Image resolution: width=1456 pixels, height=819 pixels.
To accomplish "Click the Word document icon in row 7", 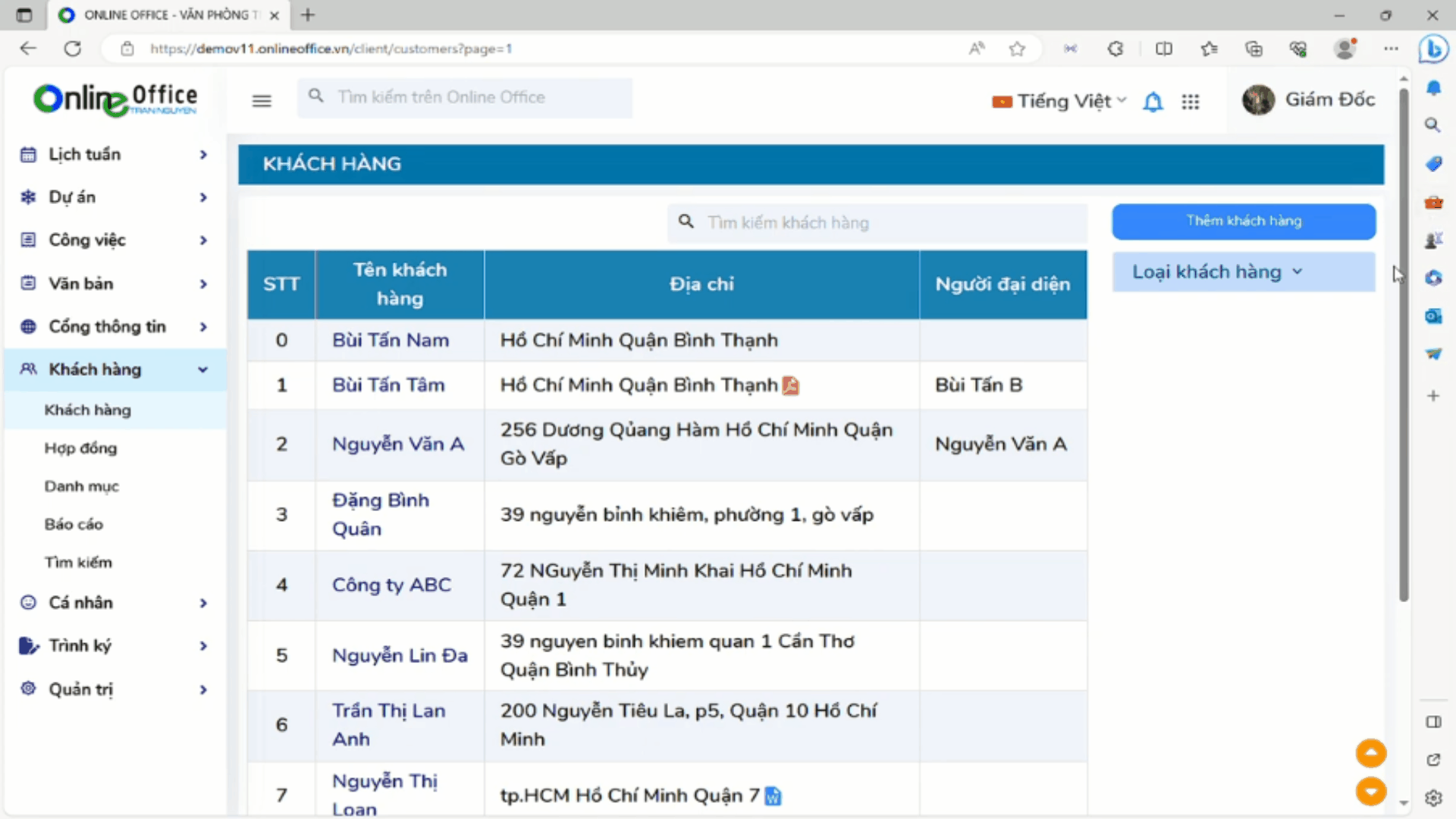I will pyautogui.click(x=773, y=795).
